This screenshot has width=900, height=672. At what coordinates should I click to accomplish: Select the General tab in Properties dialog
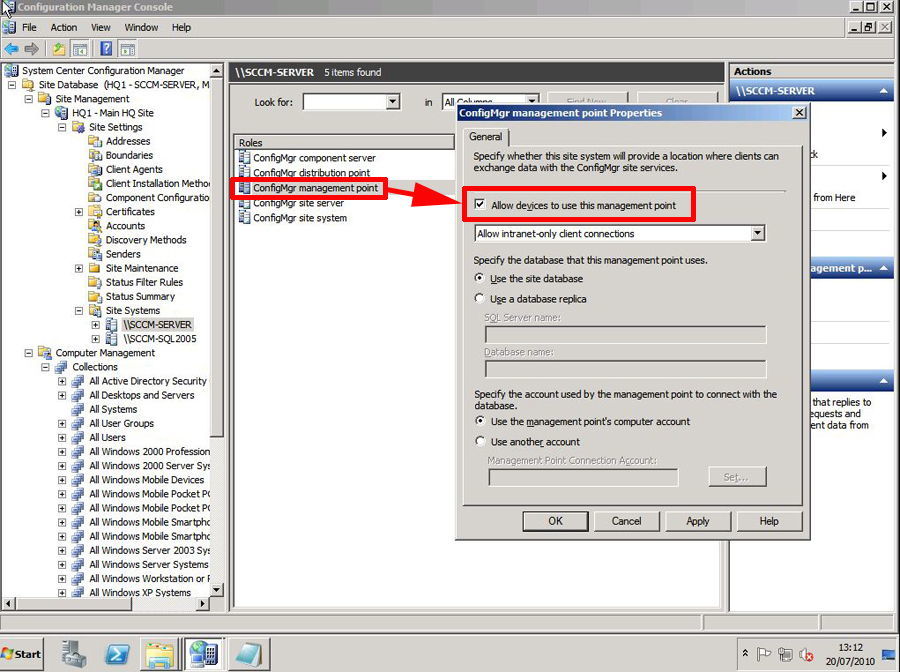pyautogui.click(x=486, y=137)
